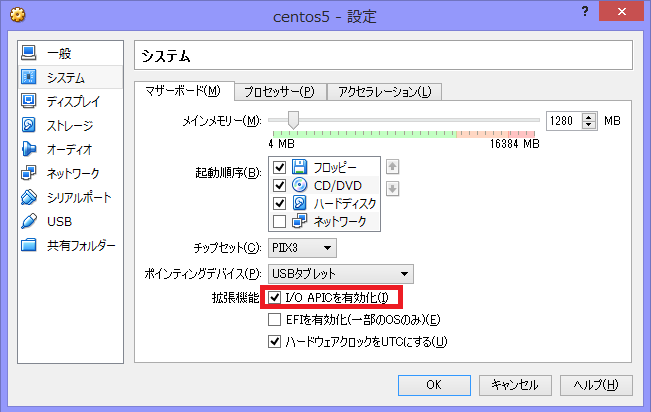Viewport: 651px width, 412px height.
Task: Click the question mark help icon
Action: pyautogui.click(x=585, y=11)
